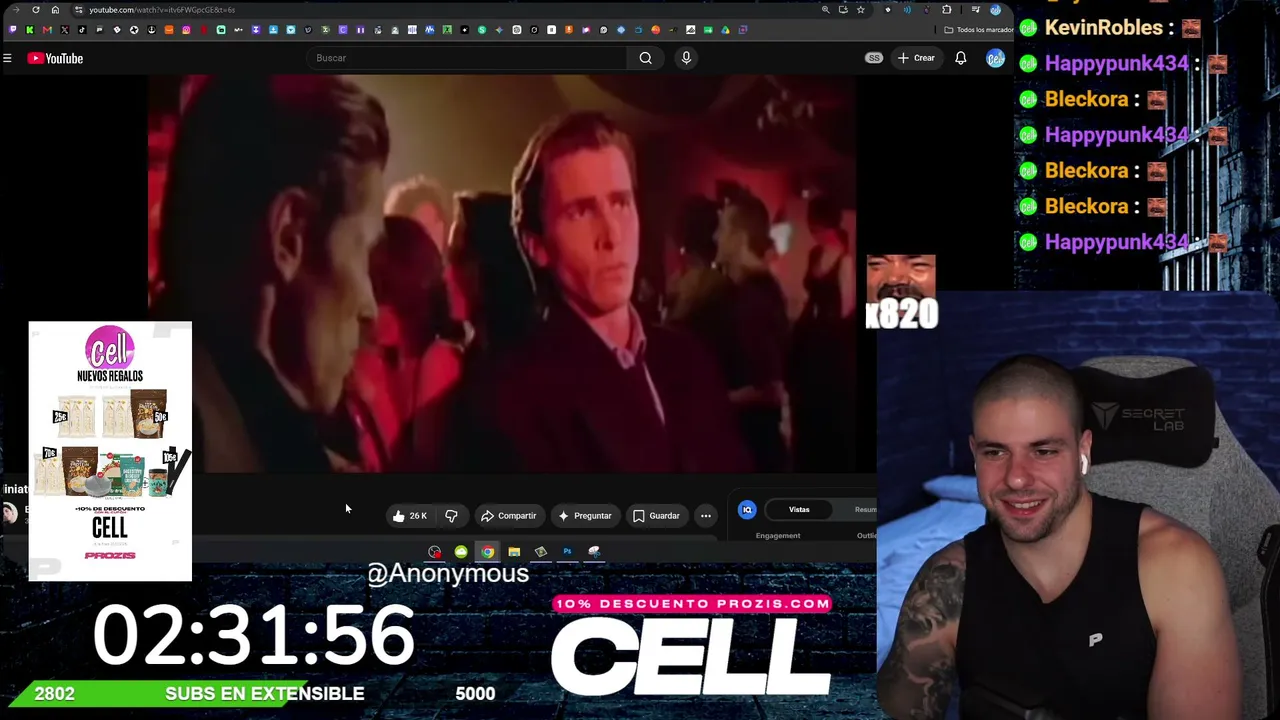Click the video player to pause
The image size is (1280, 720).
click(502, 272)
